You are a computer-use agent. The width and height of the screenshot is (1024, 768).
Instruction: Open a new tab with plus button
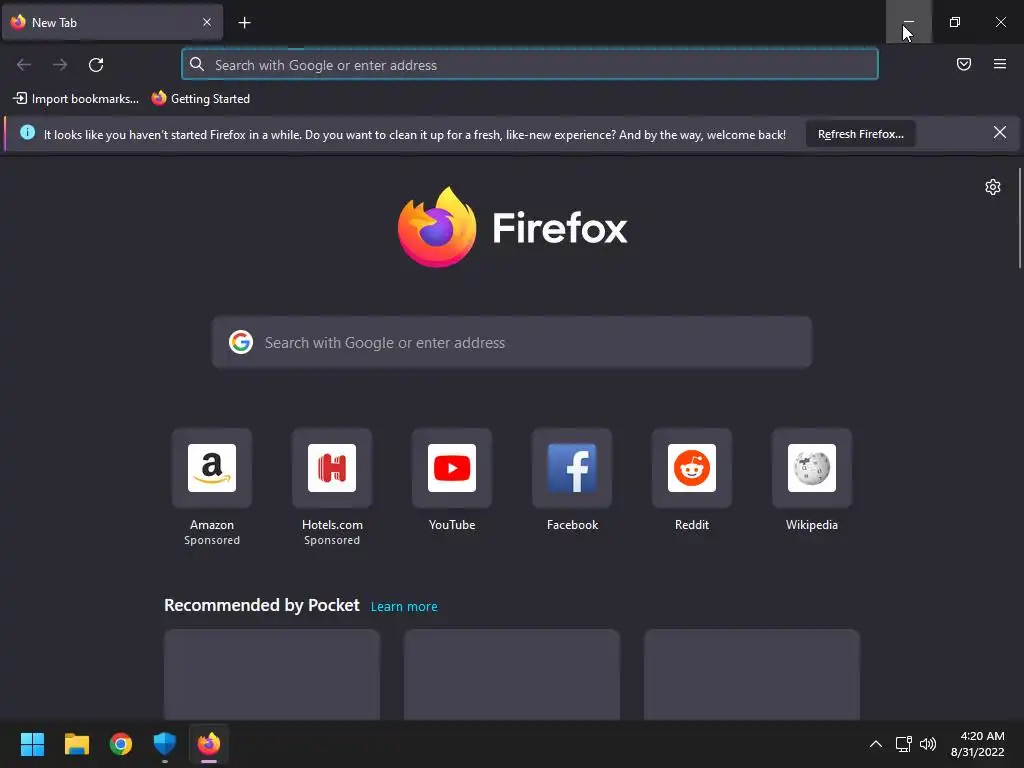[244, 23]
